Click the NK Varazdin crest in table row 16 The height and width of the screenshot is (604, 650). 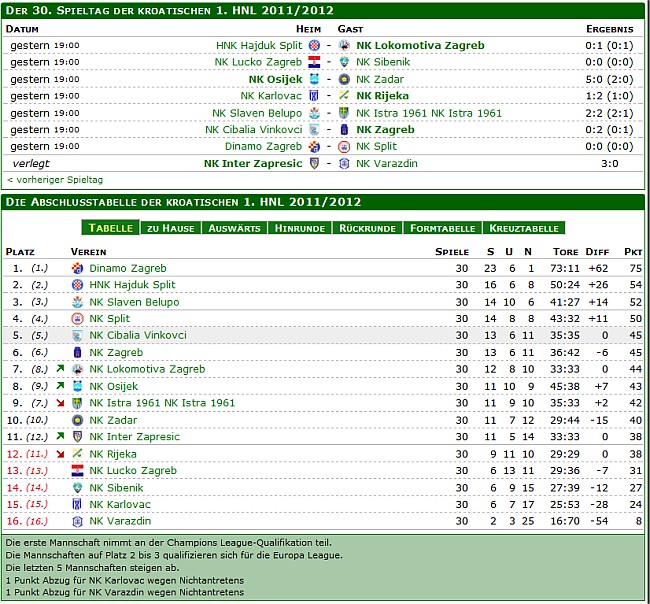coord(77,521)
